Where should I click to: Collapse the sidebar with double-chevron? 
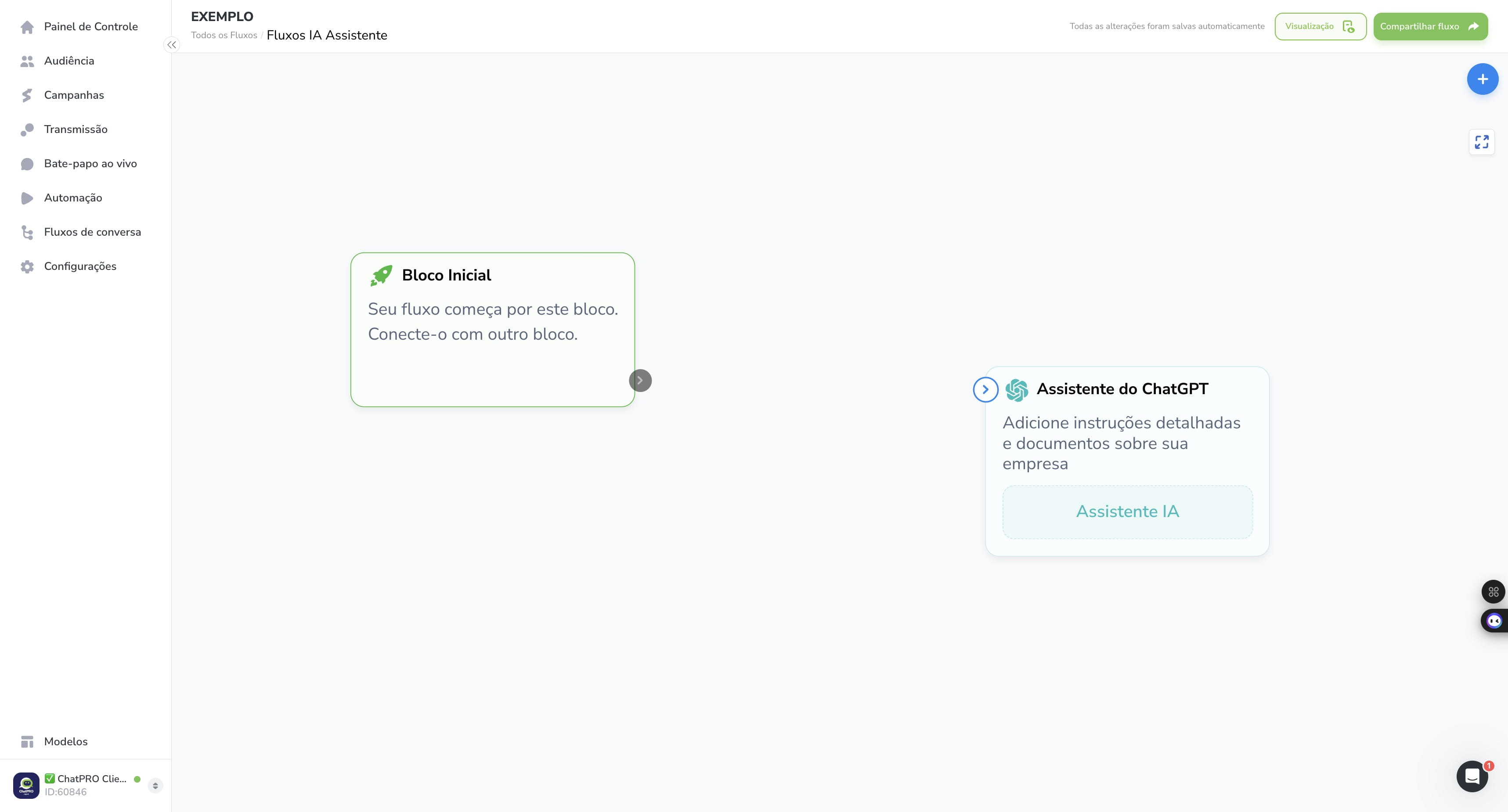(172, 44)
